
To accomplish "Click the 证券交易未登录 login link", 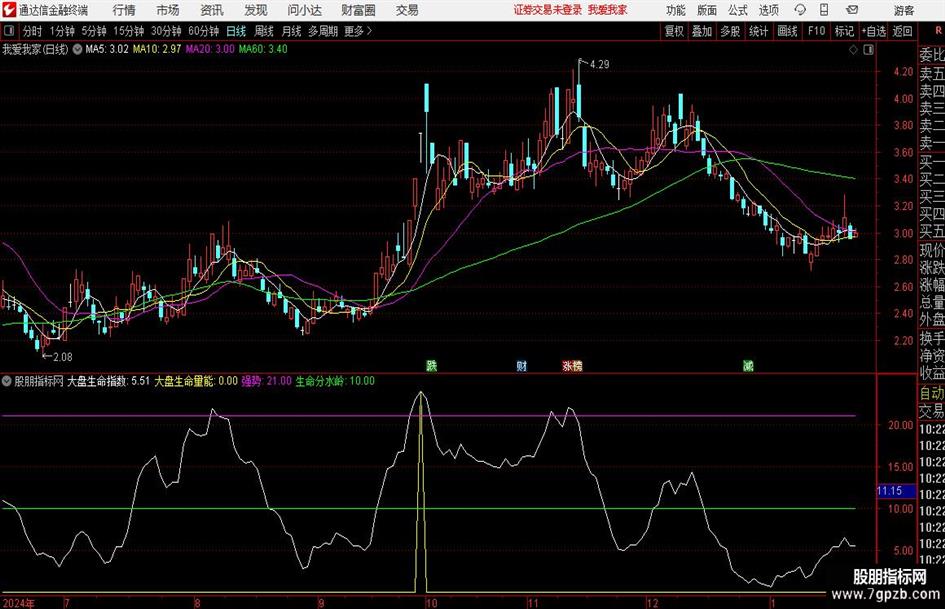I will coord(547,10).
